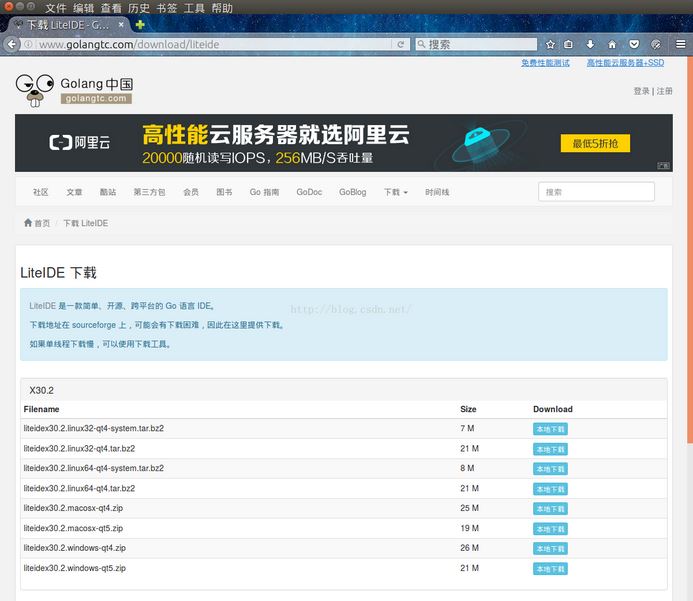Download liteidex30.2.windows-qt5.zip via 本地下载

[550, 569]
